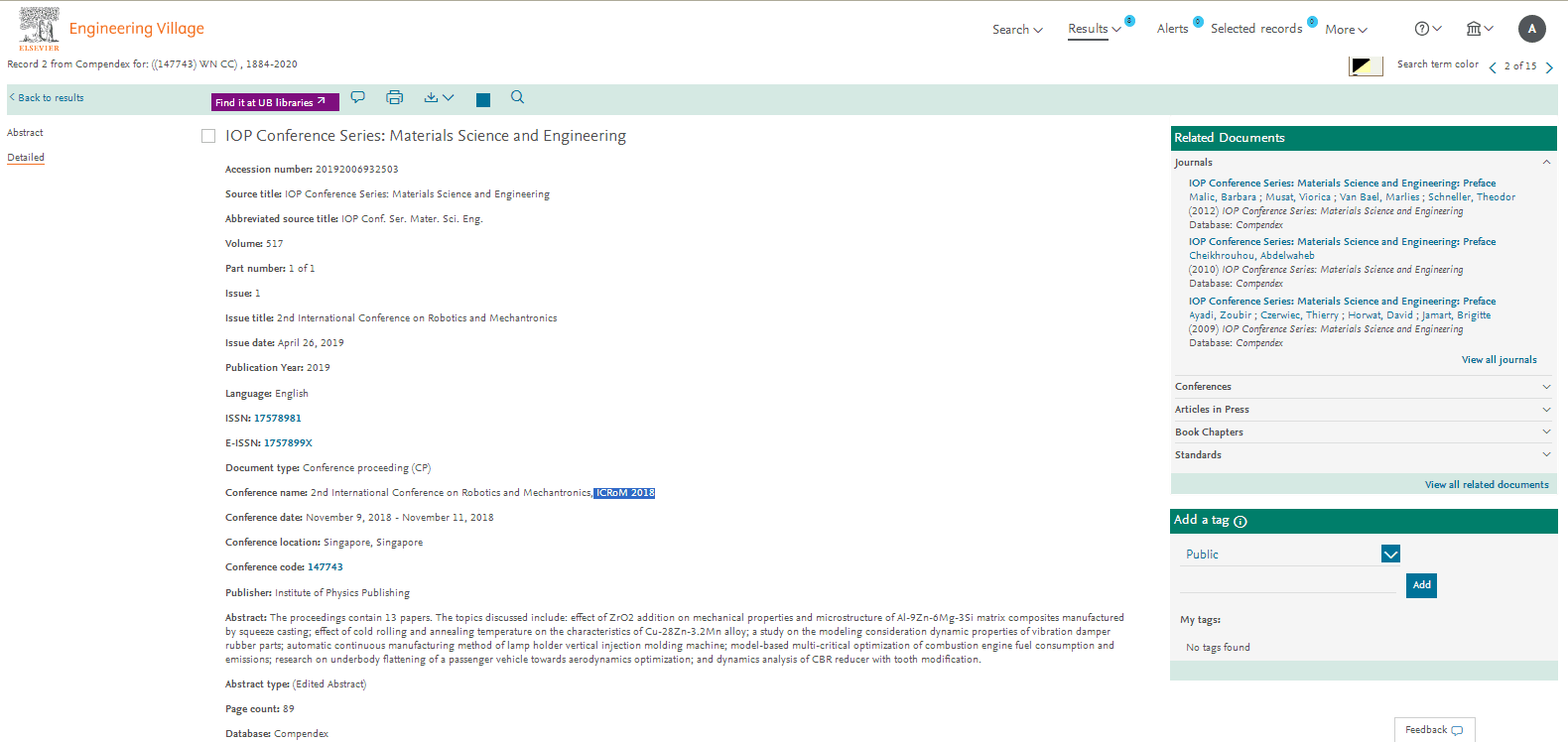
Task: Open the Search menu in top navigation
Action: [x=1017, y=30]
